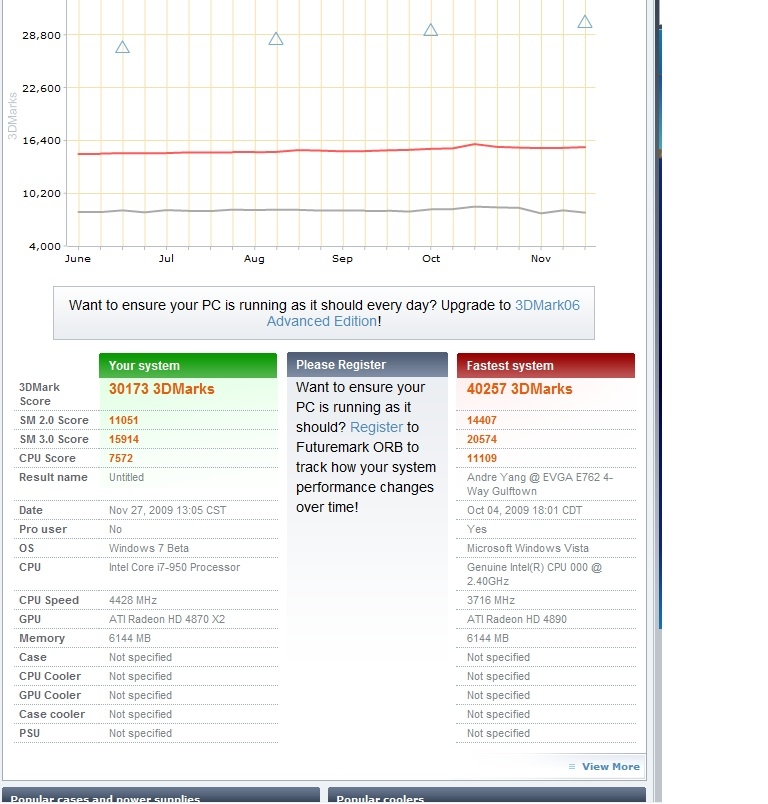Select the Your system header
768x804 pixels.
(188, 365)
